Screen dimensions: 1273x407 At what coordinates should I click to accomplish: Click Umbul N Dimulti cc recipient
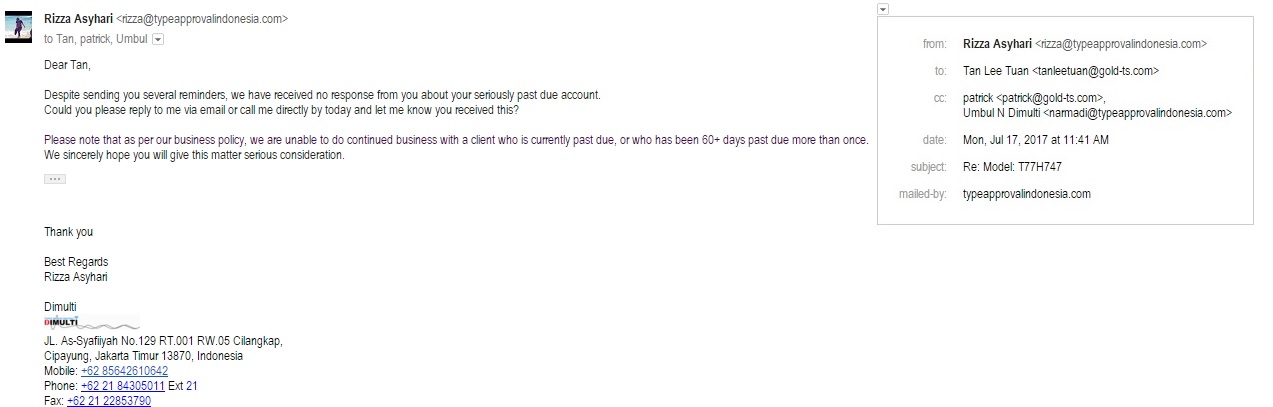click(x=1097, y=113)
